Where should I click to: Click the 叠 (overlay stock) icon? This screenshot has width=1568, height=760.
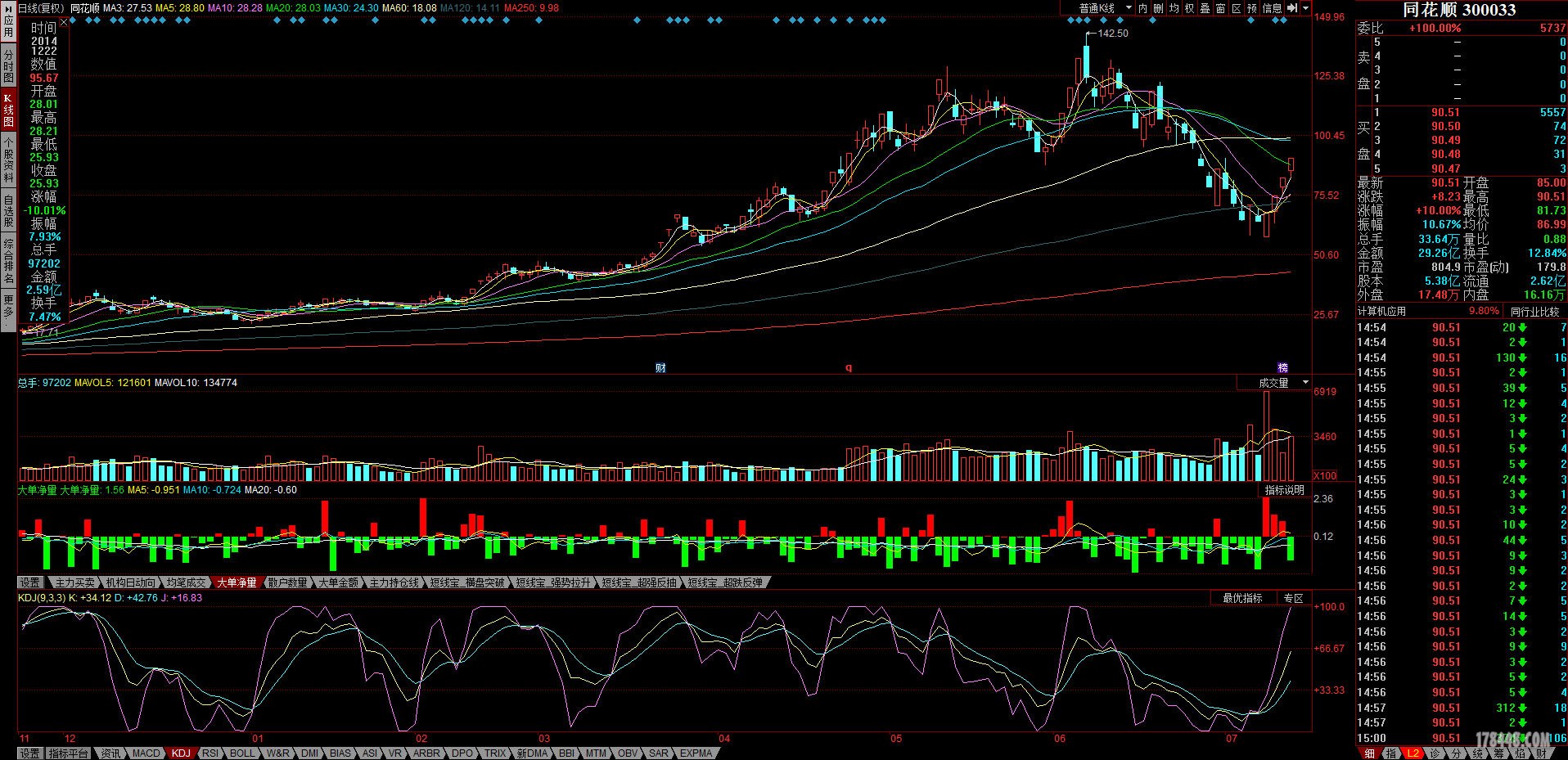(1205, 8)
